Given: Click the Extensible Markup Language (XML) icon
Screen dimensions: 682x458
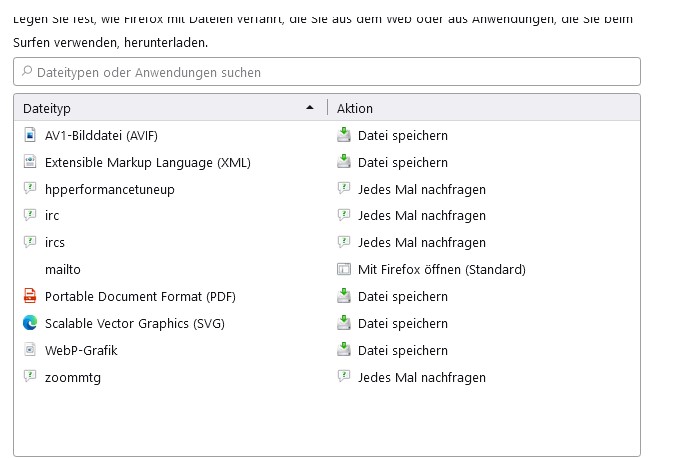Looking at the screenshot, I should pos(29,162).
